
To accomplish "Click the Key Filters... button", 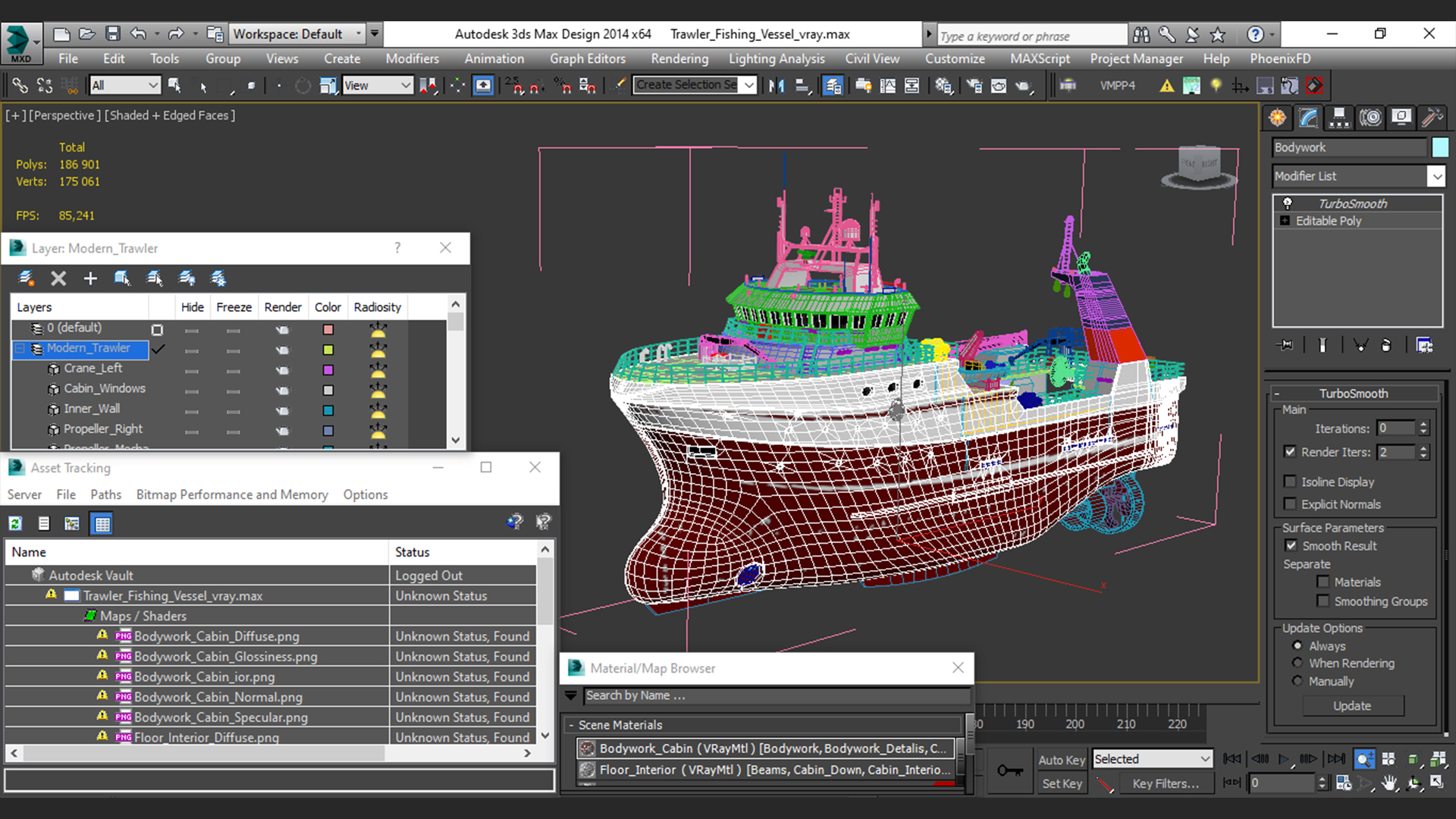I will [1166, 783].
